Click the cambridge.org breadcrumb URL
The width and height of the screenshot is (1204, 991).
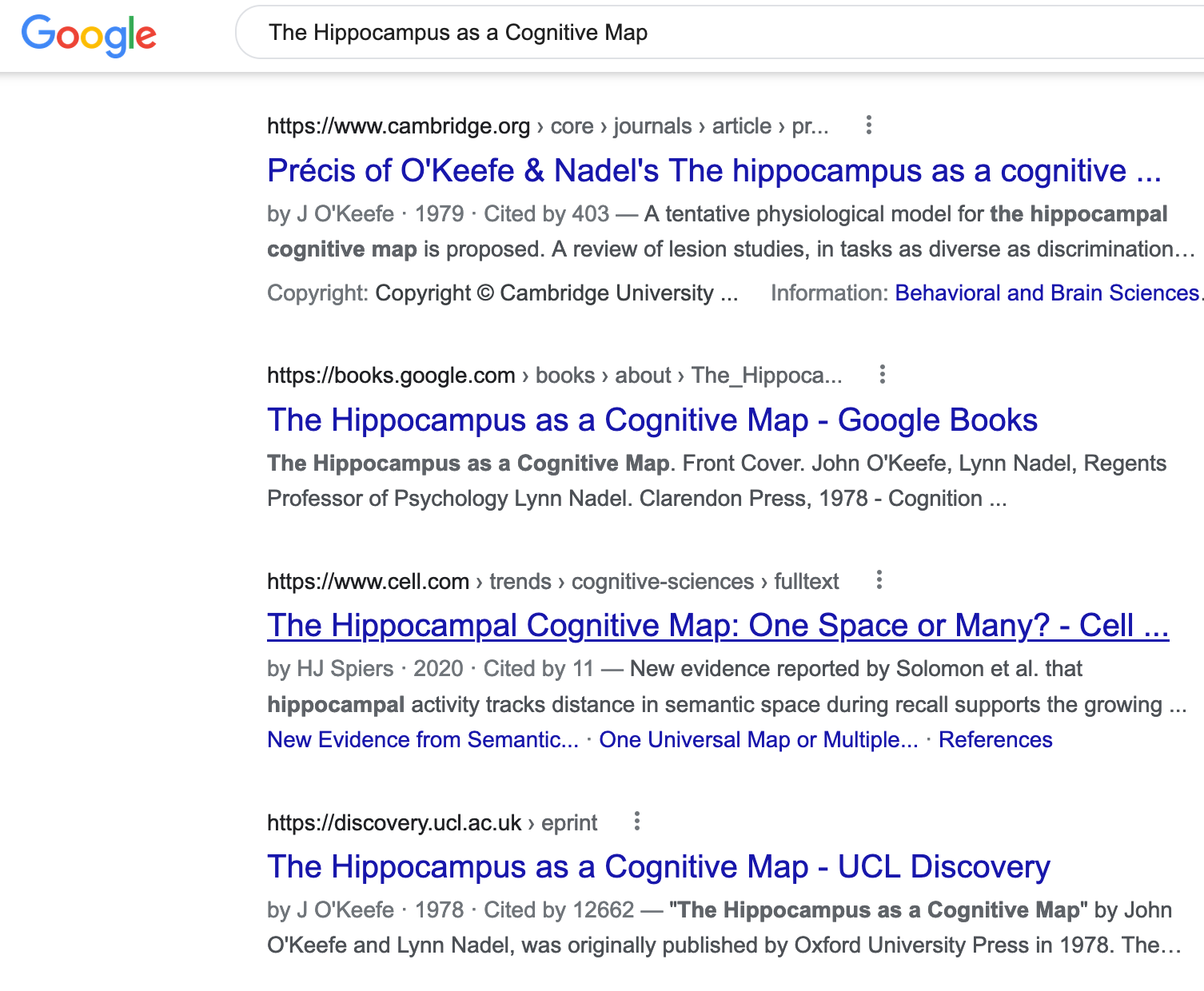(x=398, y=125)
